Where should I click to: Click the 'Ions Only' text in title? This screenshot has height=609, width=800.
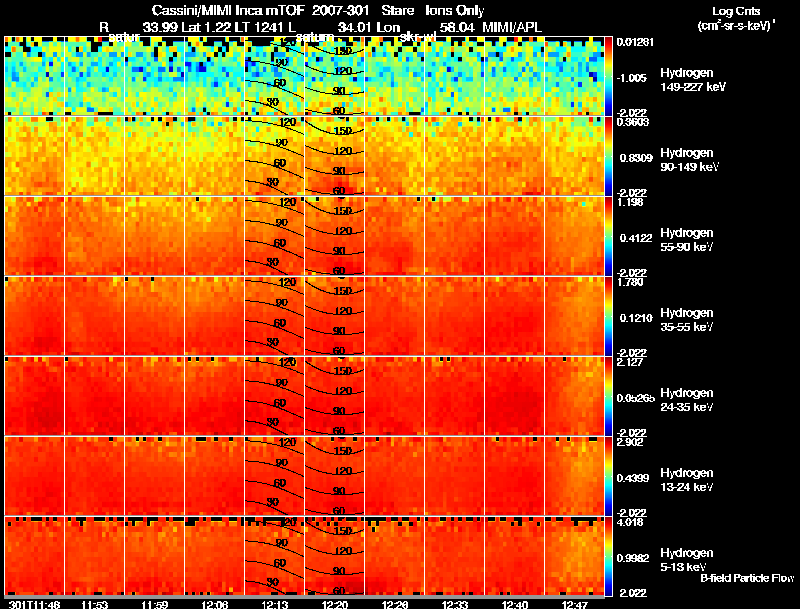click(455, 10)
